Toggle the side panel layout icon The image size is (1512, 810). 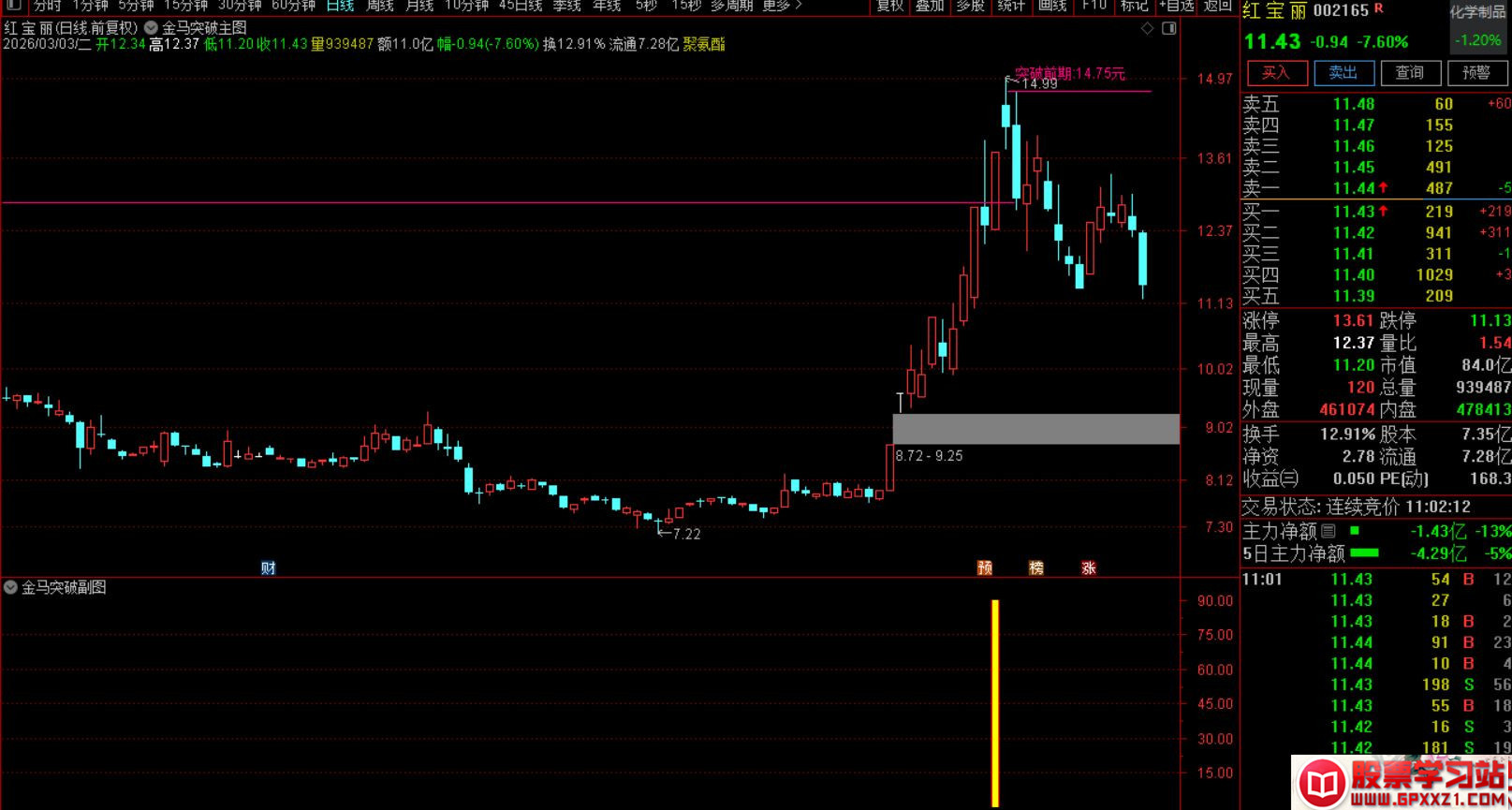coord(1168,29)
